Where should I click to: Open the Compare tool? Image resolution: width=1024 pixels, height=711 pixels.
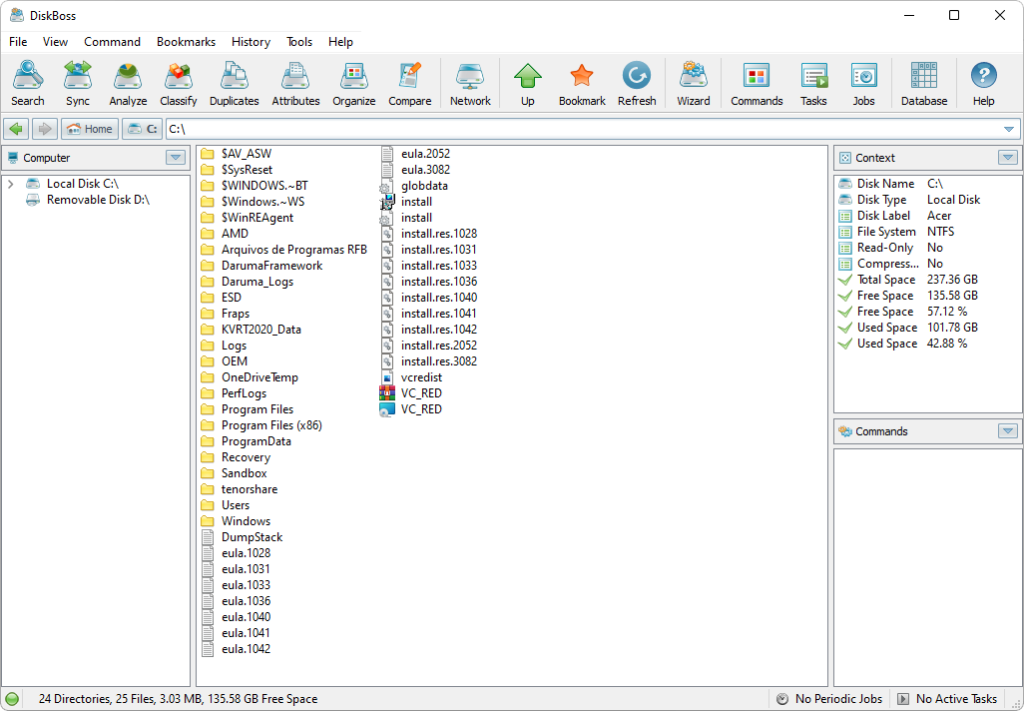409,83
